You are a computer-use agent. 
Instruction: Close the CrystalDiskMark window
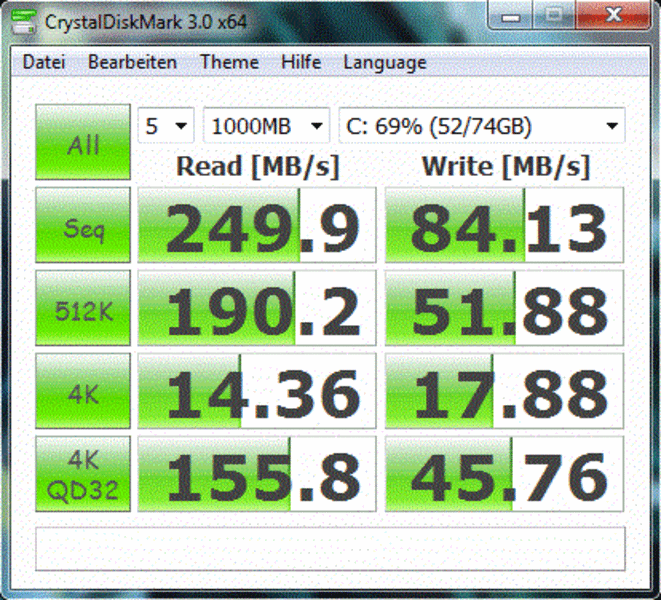pyautogui.click(x=613, y=15)
